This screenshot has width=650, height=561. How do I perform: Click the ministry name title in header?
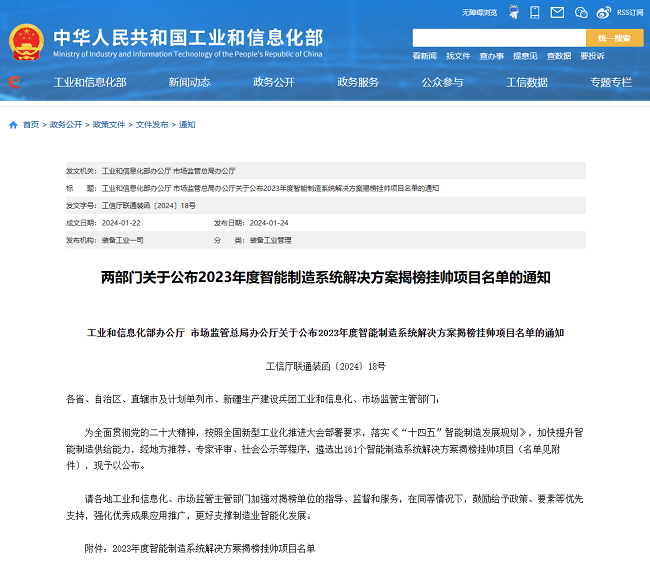click(x=188, y=38)
